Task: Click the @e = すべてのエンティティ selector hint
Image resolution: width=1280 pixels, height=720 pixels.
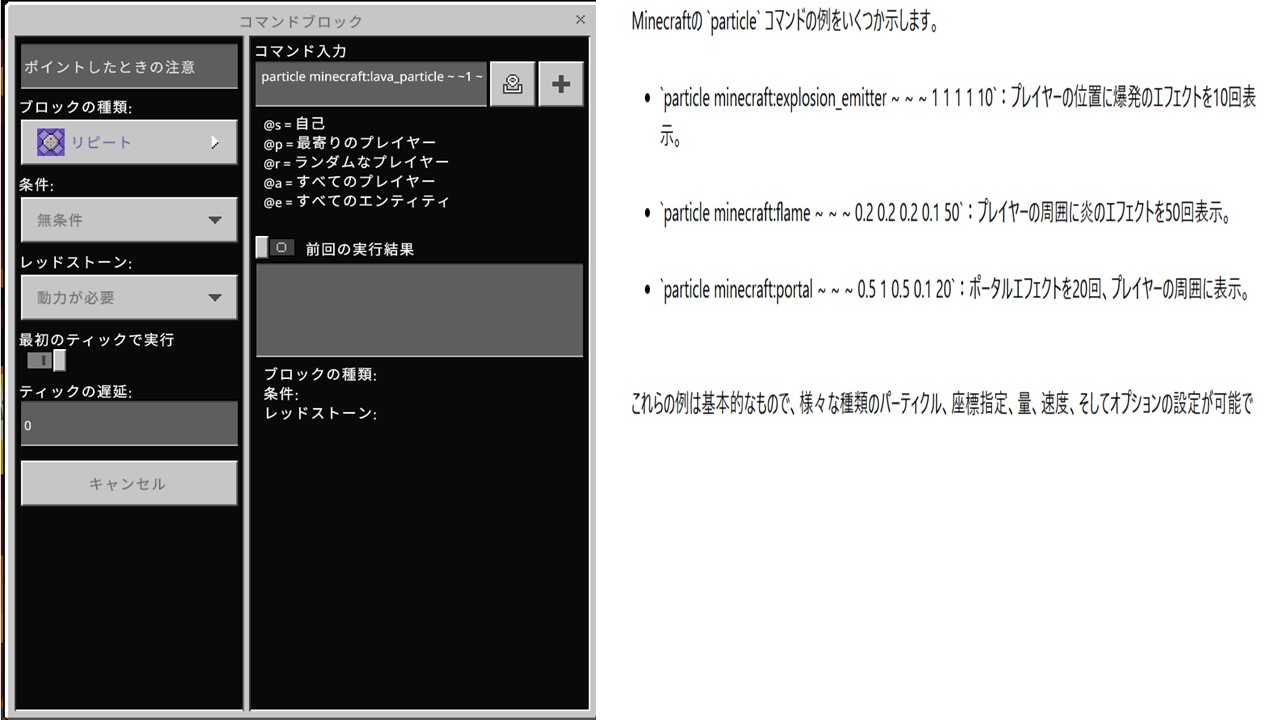Action: click(356, 201)
